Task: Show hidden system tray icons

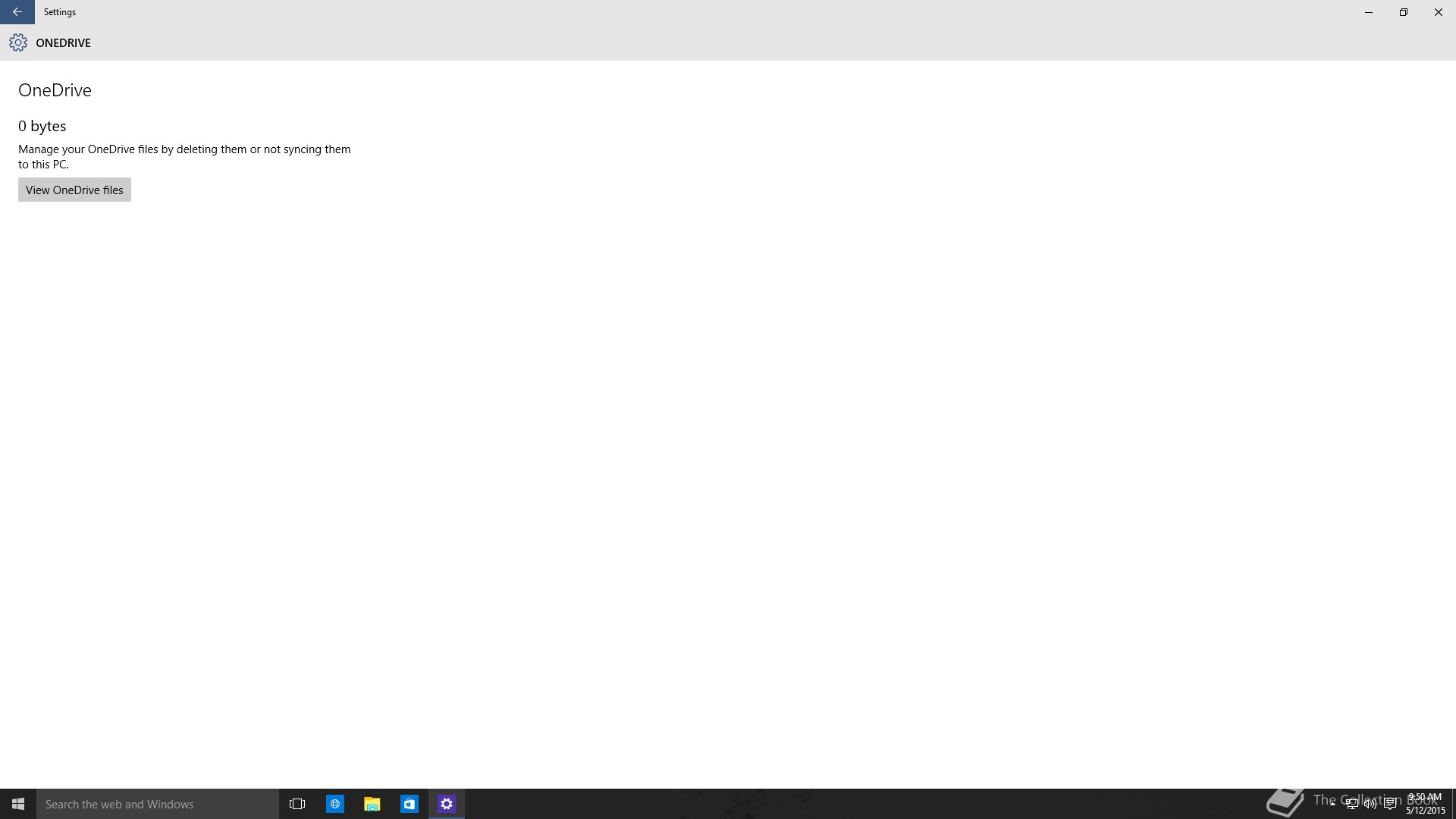Action: (x=1332, y=804)
